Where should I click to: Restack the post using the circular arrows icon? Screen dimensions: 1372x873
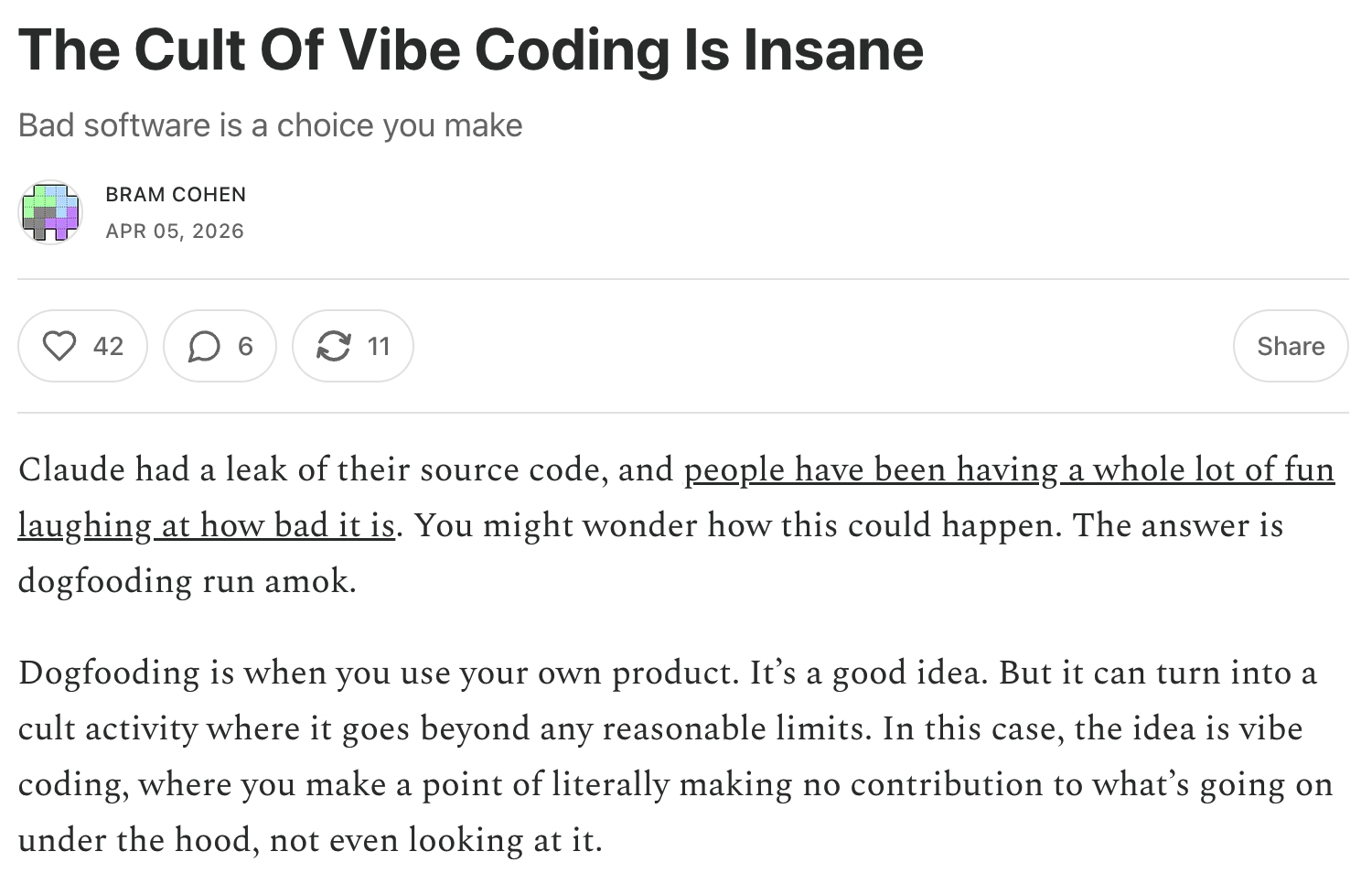click(333, 346)
